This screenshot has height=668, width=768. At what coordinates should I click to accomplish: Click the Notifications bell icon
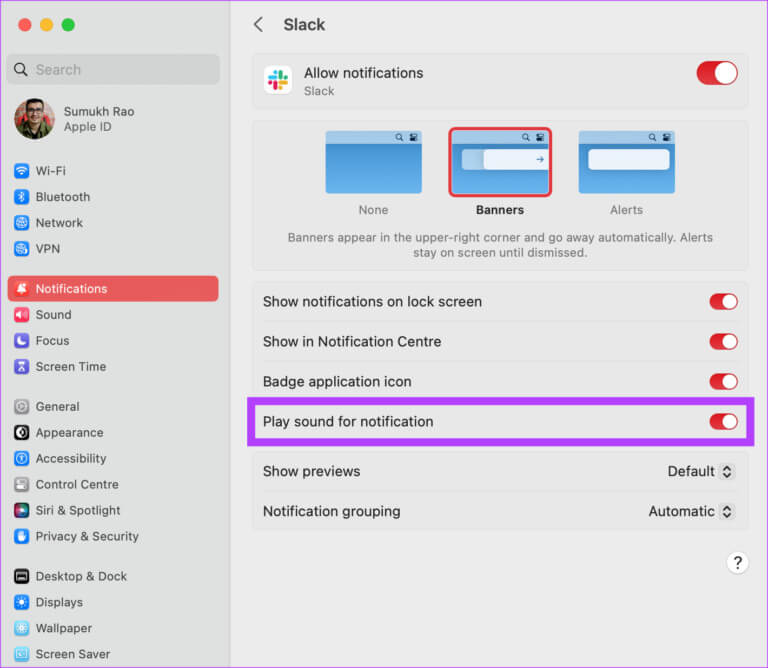pos(22,289)
